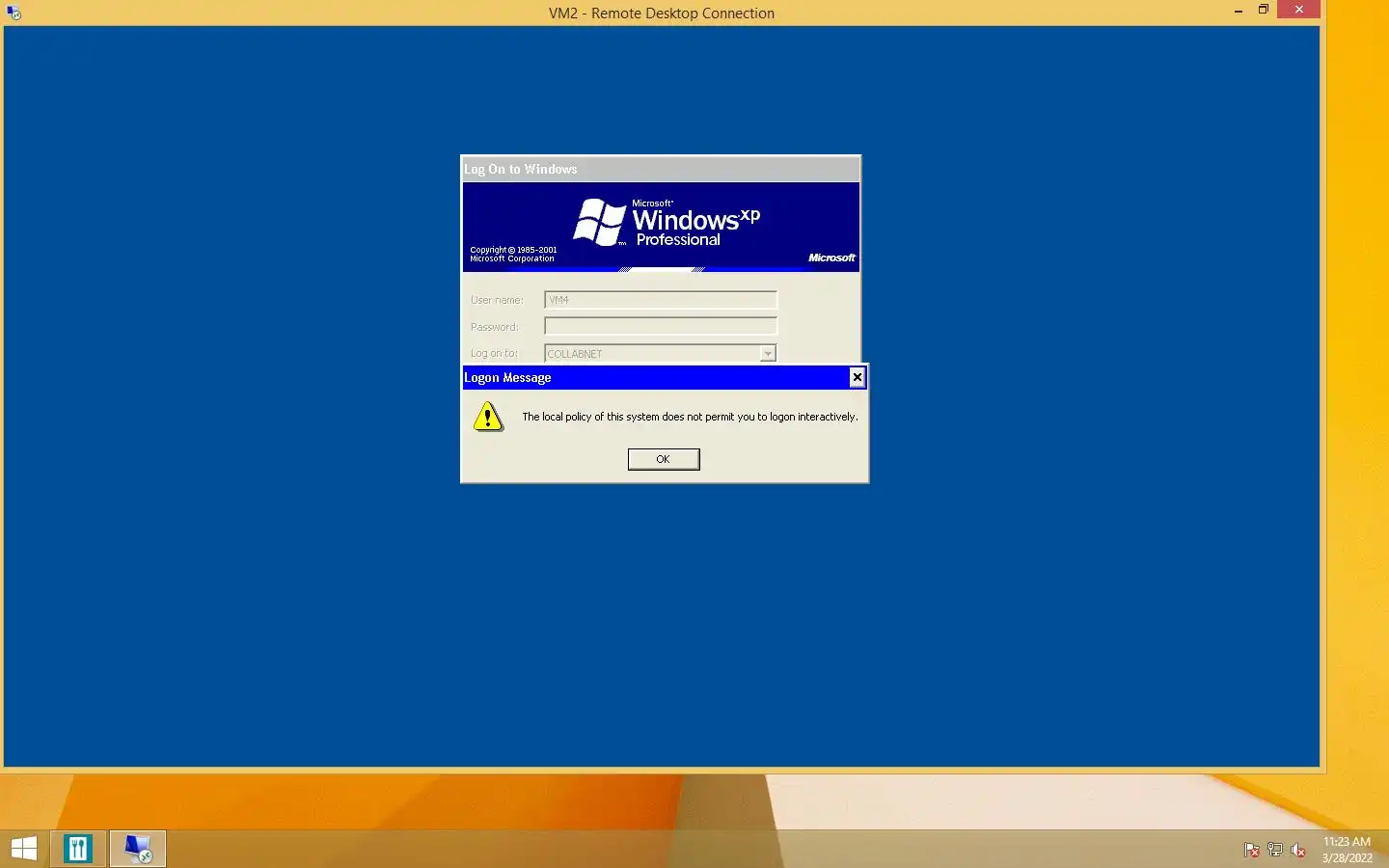Click the yellow warning icon in Logon Message
Viewport: 1389px width, 868px height.
(488, 417)
